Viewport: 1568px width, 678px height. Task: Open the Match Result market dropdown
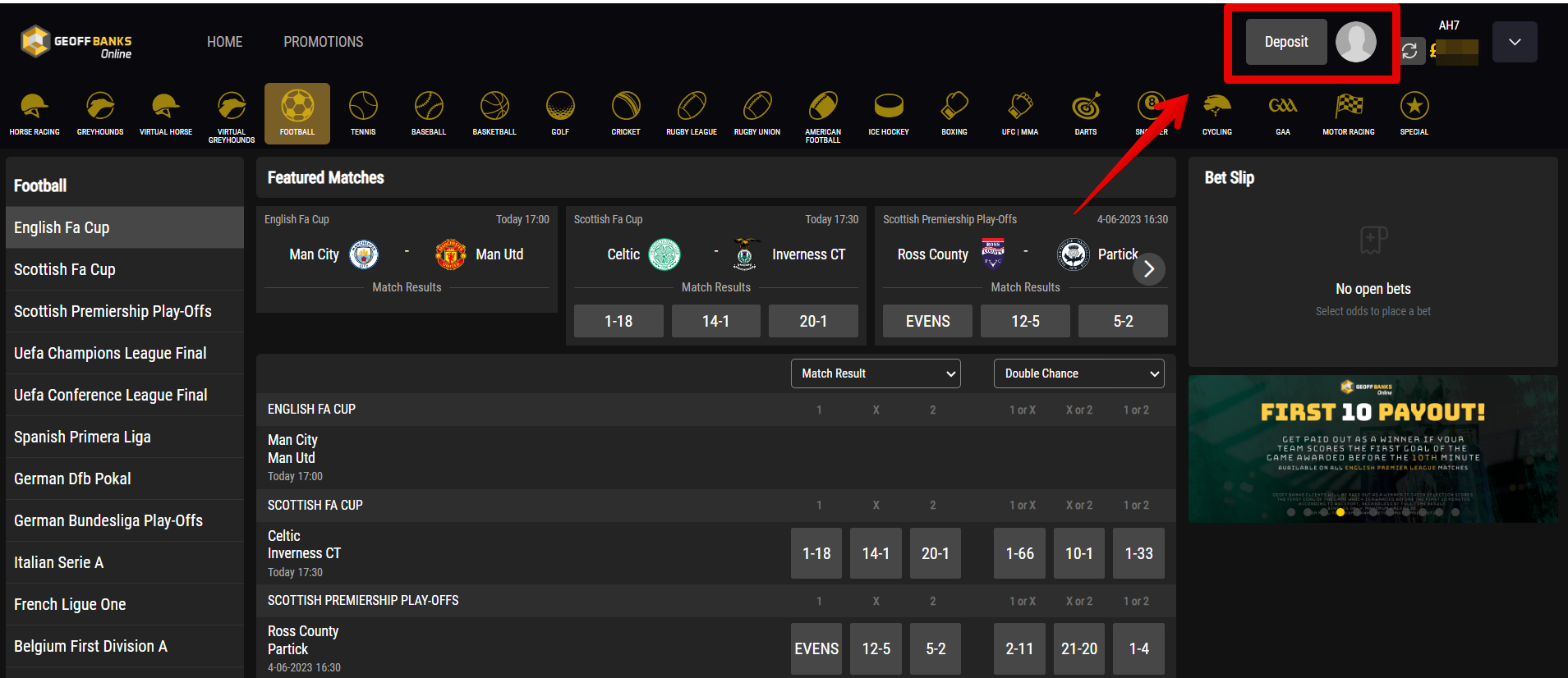click(x=876, y=373)
